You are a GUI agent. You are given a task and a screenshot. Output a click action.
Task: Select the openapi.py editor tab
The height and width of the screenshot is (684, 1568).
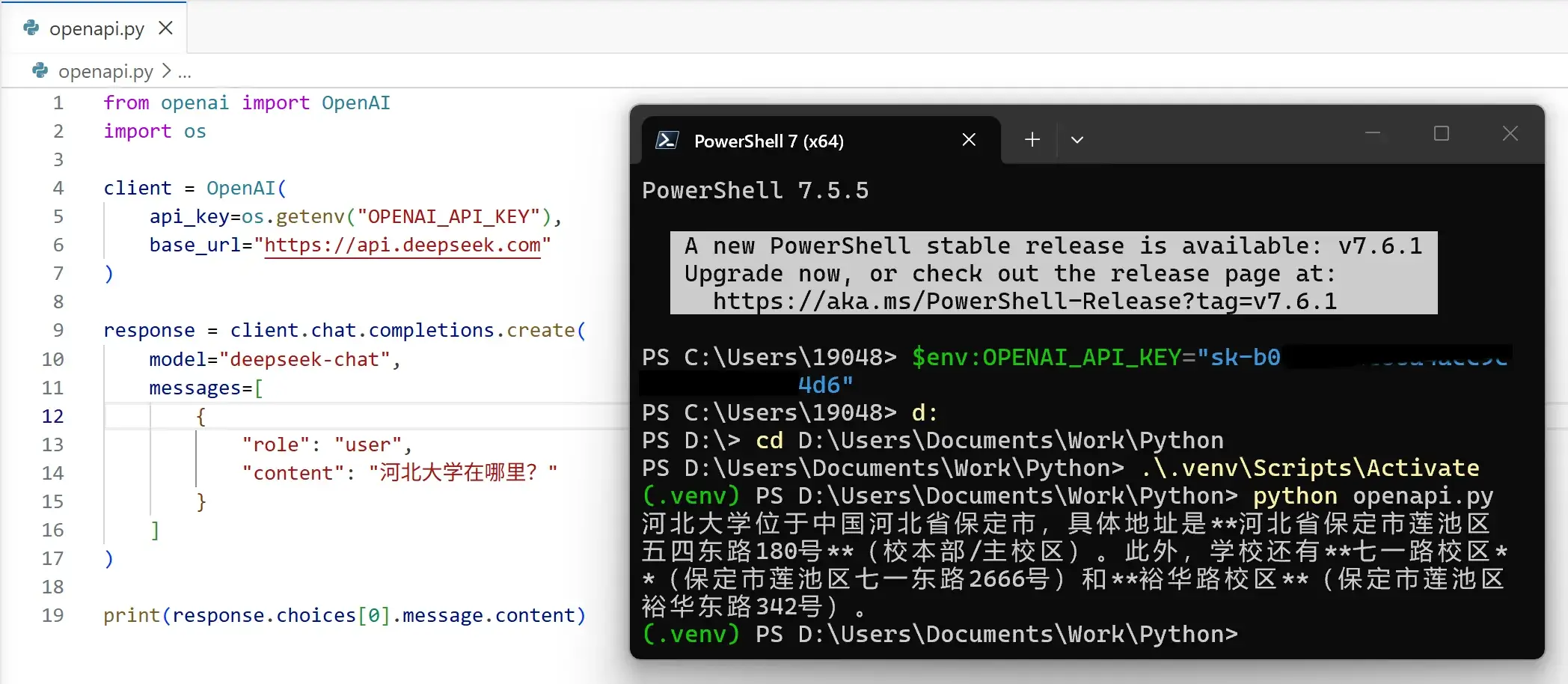tap(94, 28)
